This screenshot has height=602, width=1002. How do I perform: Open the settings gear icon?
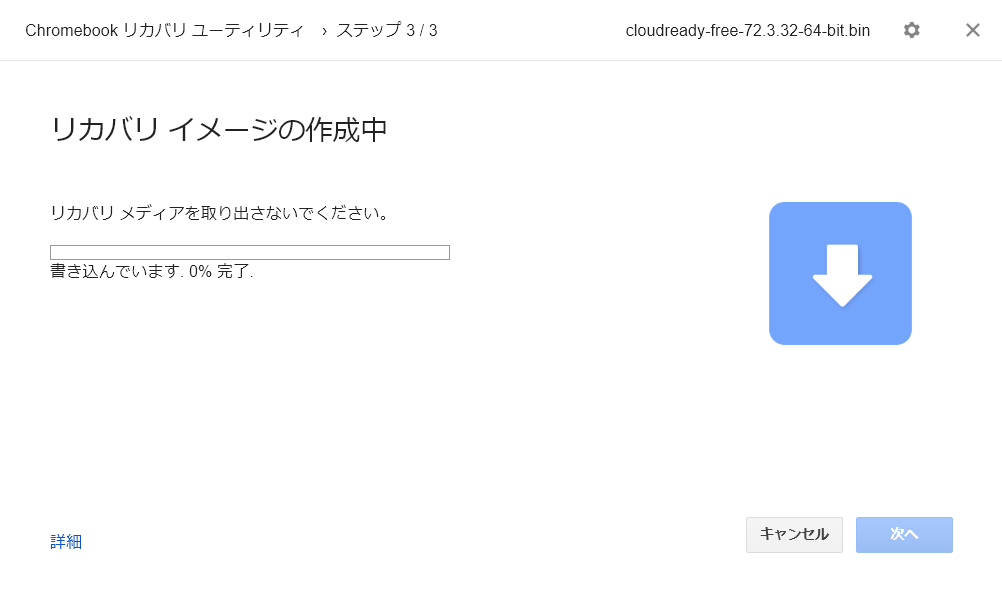[x=911, y=30]
